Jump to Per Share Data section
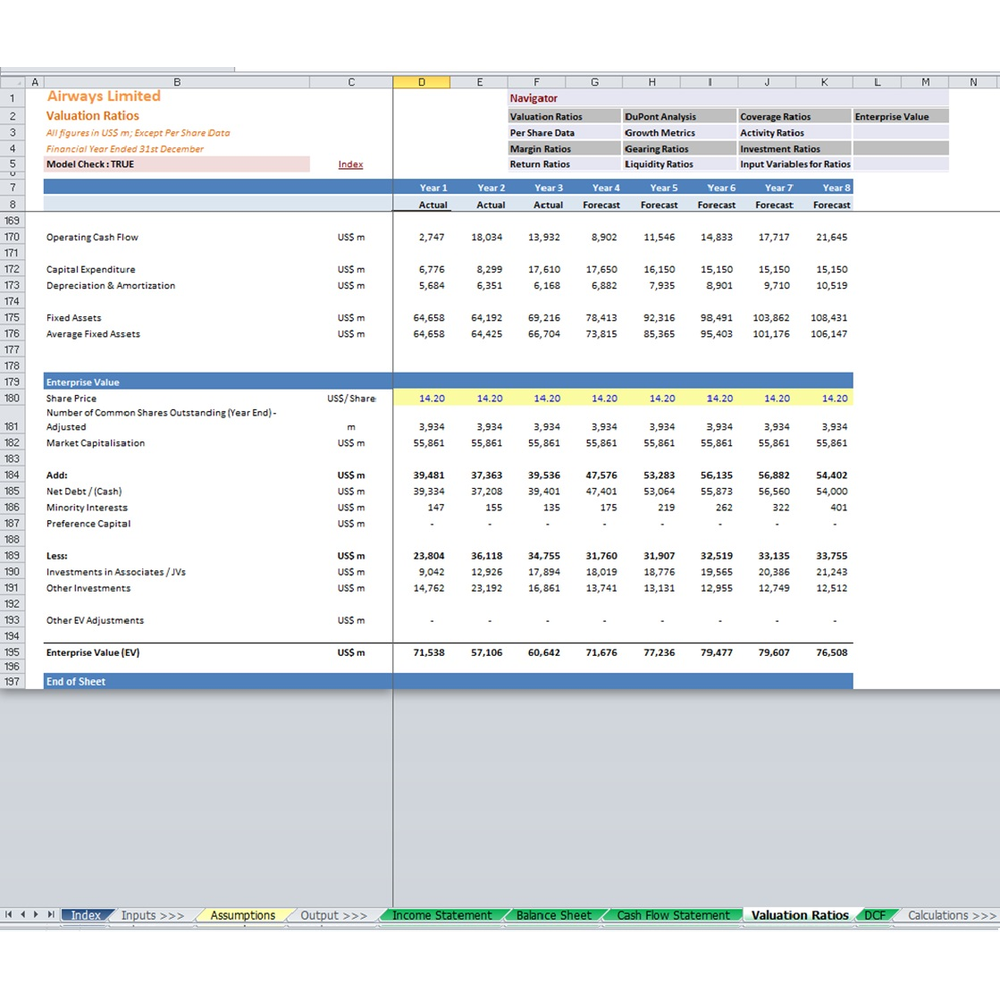The height and width of the screenshot is (1000, 1000). [x=564, y=133]
